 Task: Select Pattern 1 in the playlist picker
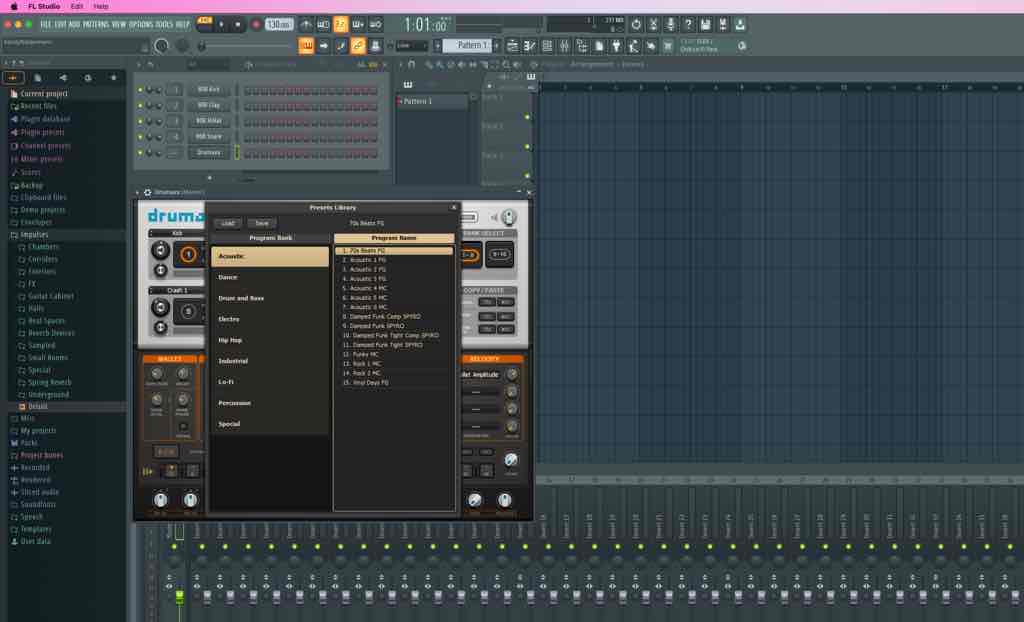(x=432, y=101)
